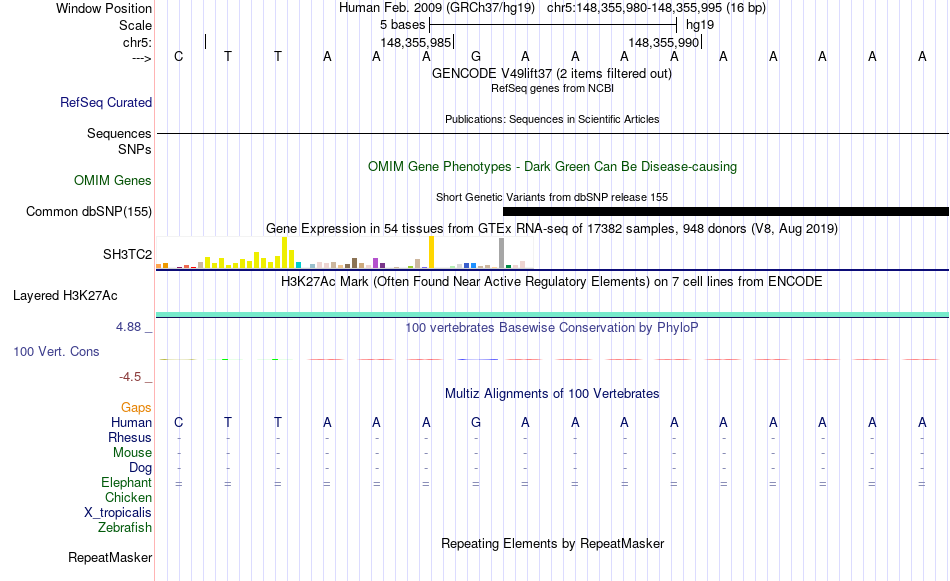Viewport: 950px width, 581px height.
Task: Click the Zebrafish species label
Action: [125, 528]
